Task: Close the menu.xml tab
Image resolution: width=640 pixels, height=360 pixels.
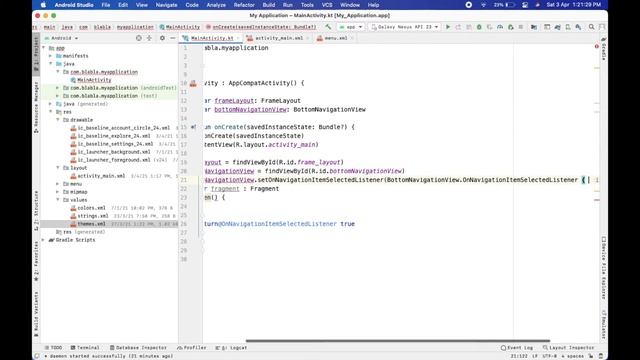Action: 351,38
